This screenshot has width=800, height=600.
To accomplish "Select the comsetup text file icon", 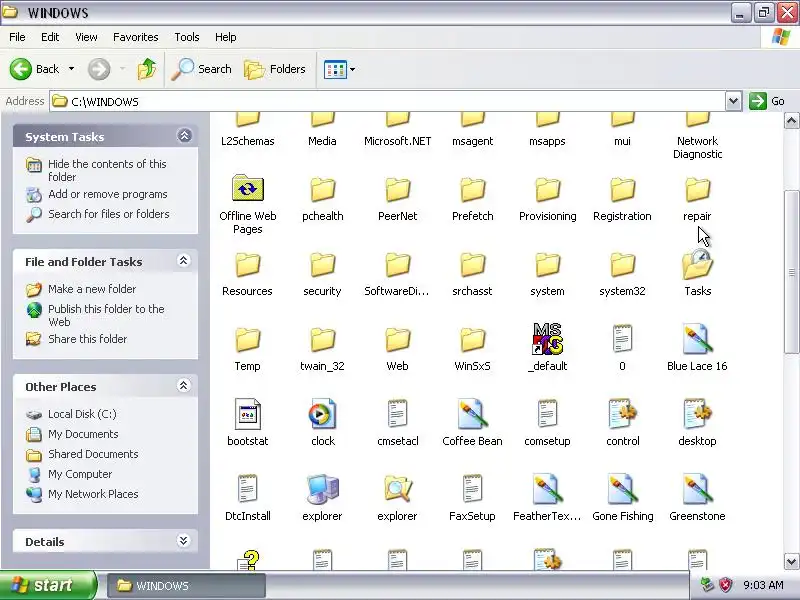I will click(547, 414).
